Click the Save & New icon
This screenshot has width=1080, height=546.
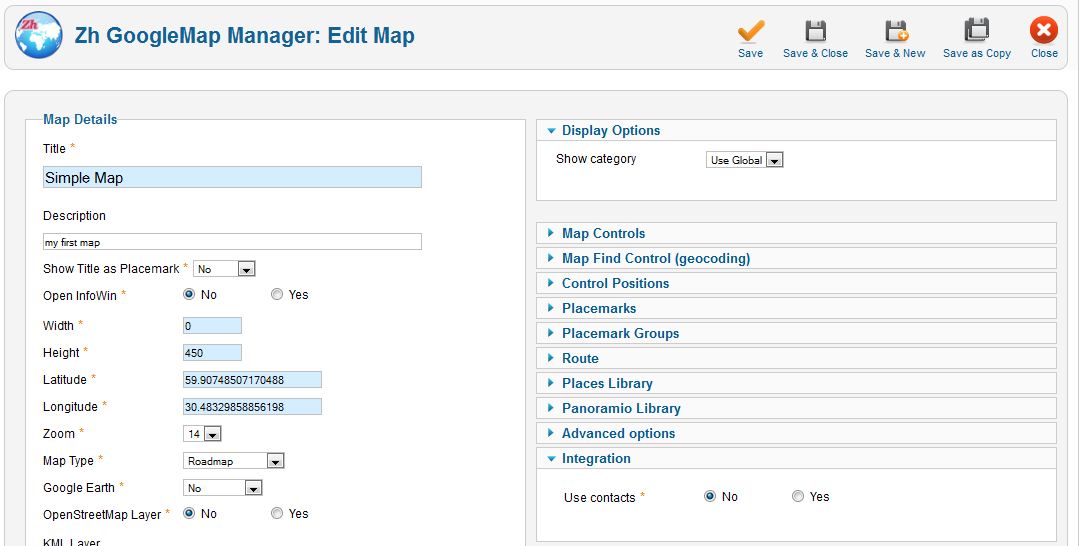(x=895, y=31)
